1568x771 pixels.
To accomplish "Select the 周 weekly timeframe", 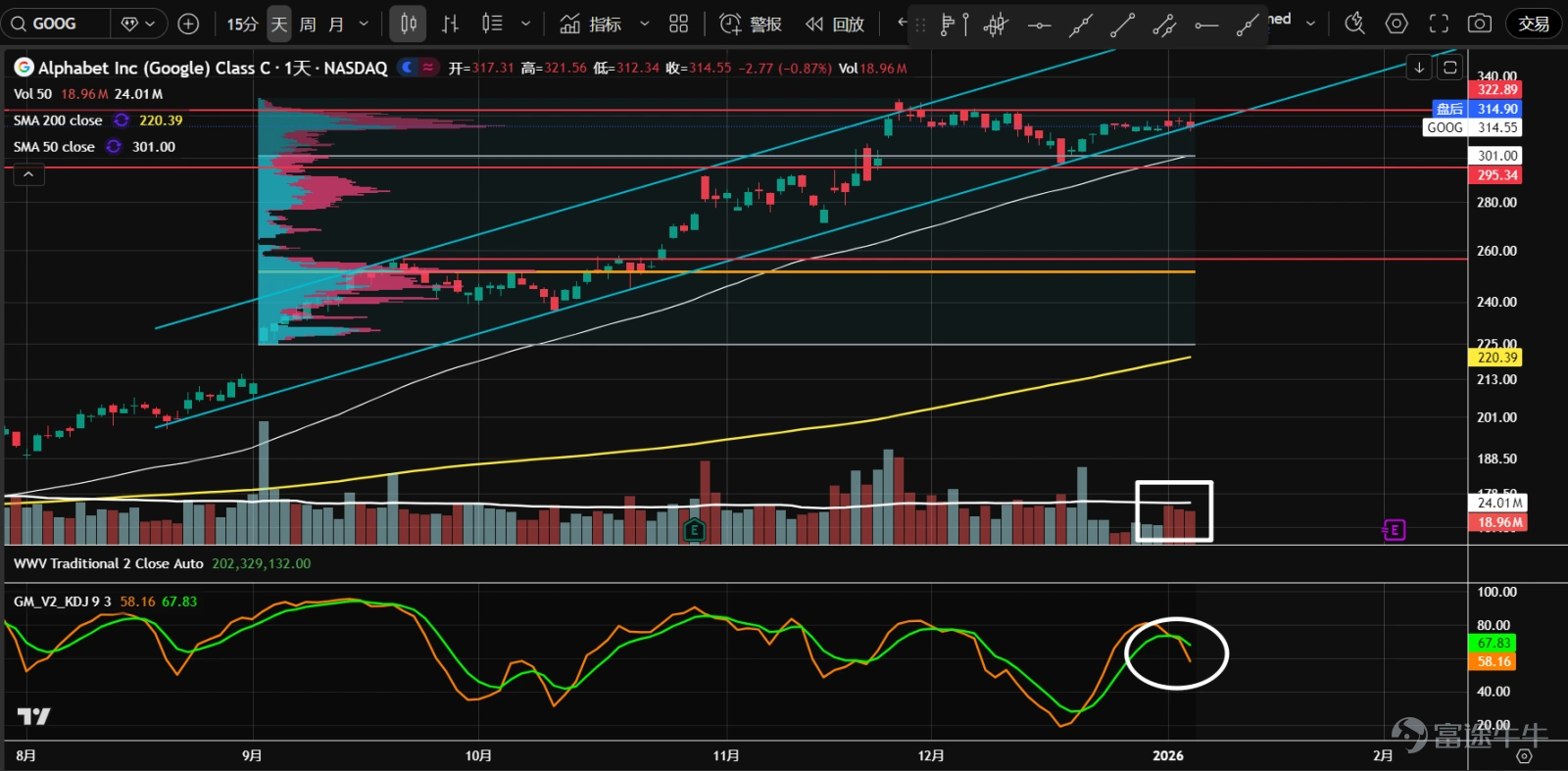I will [308, 24].
